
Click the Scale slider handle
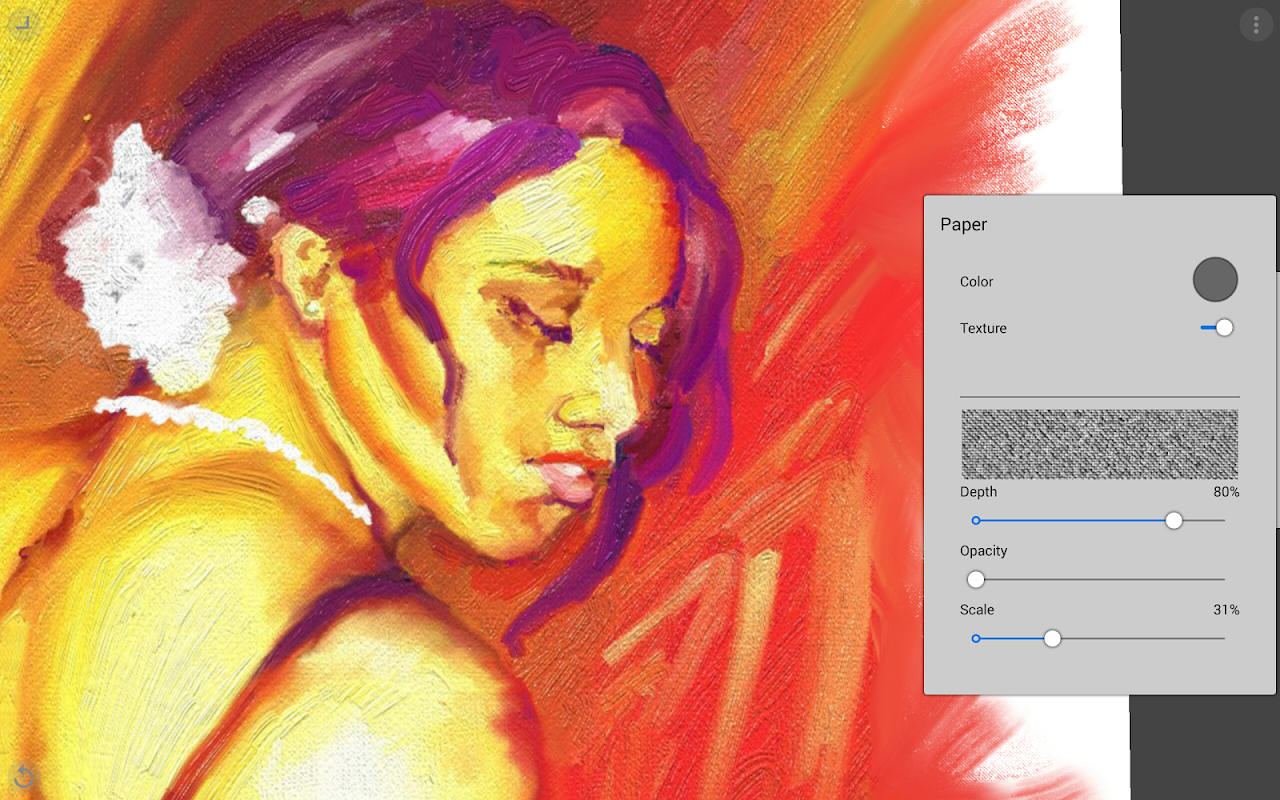click(1052, 638)
